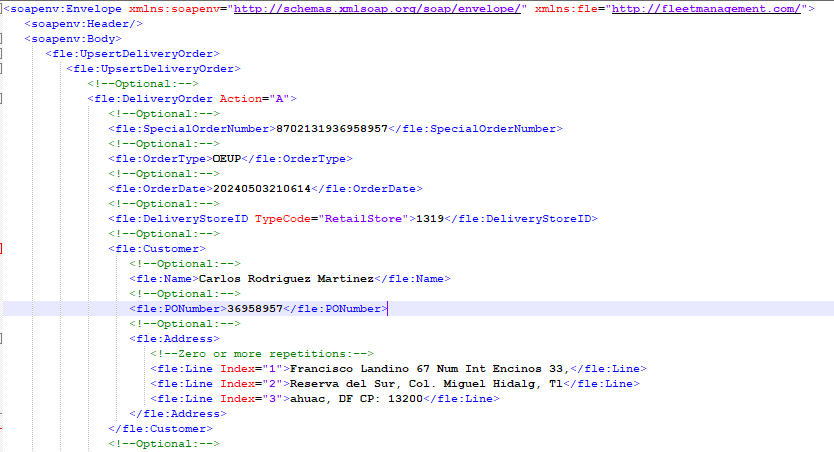
Task: Click address text "ahuac, DF CP: 13200"
Action: point(356,399)
